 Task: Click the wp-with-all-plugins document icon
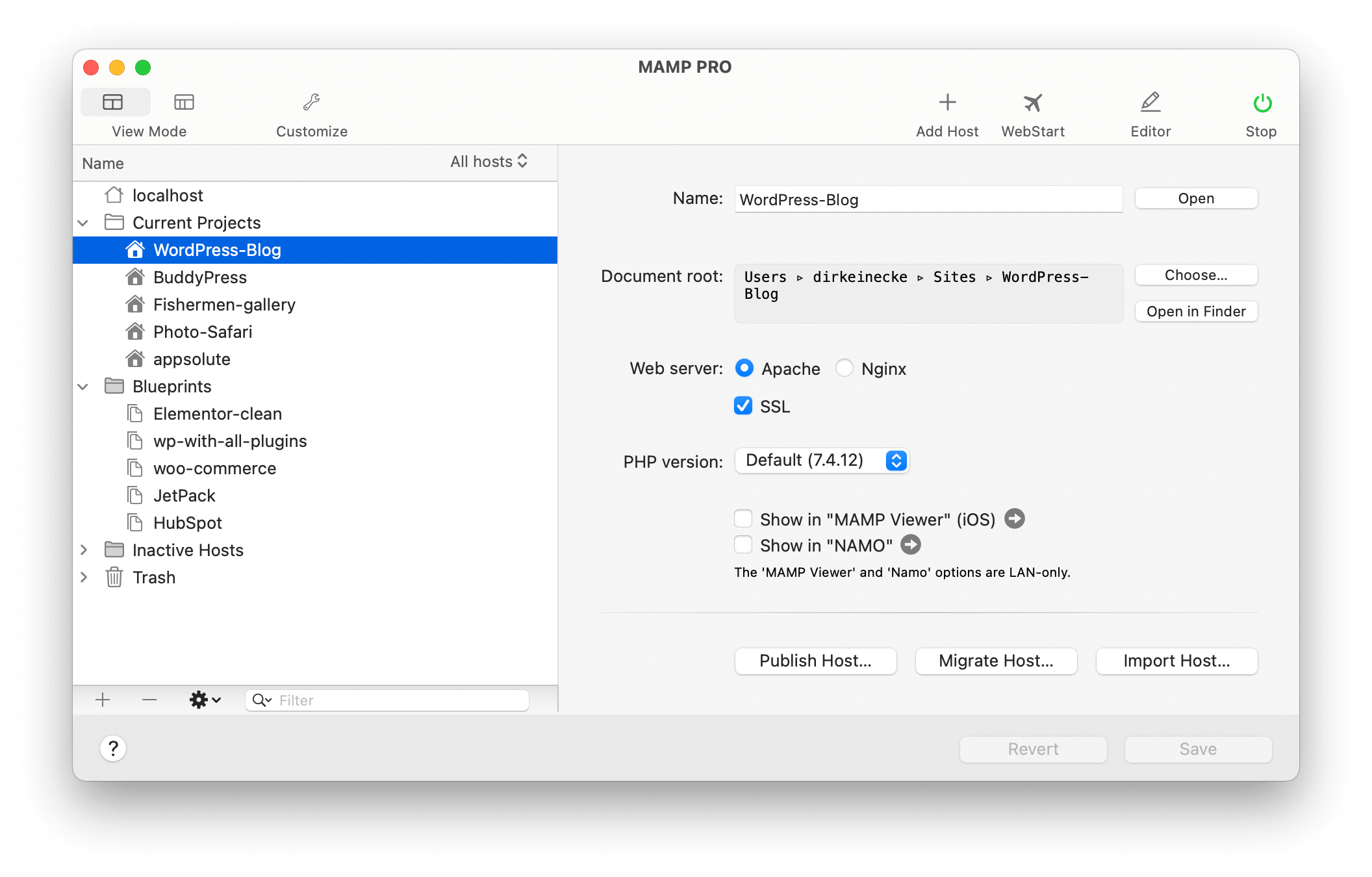click(135, 440)
